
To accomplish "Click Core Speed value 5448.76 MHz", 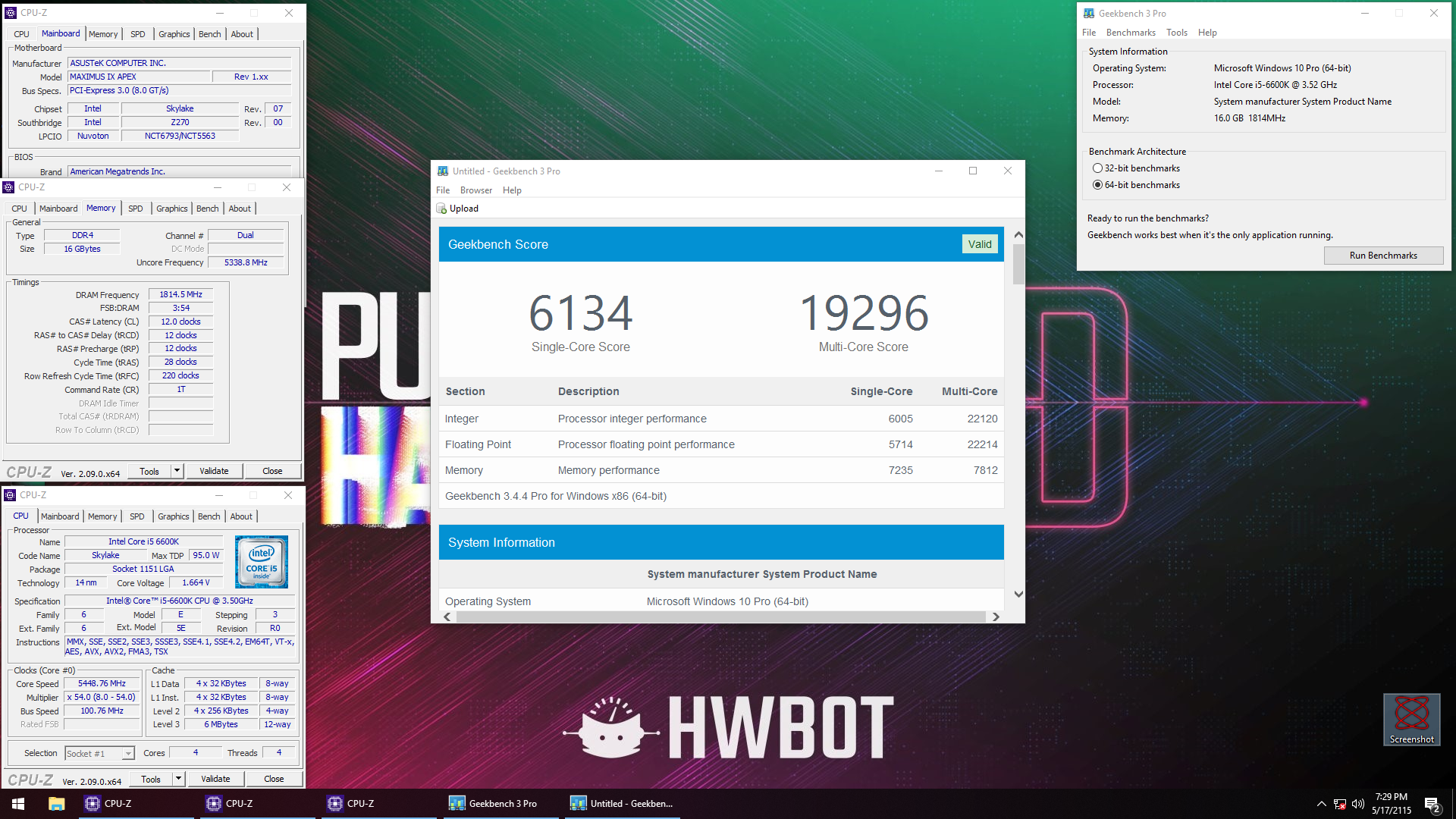I will tap(102, 683).
